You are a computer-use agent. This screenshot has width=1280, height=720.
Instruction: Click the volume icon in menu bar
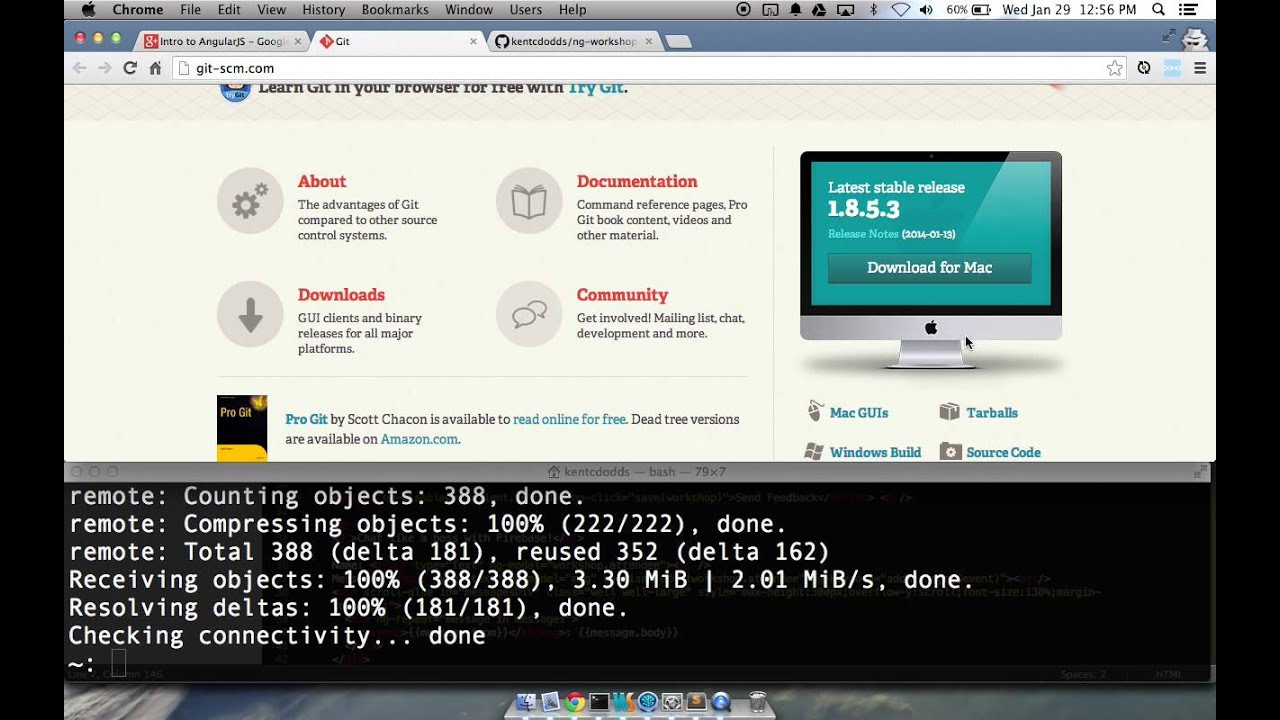pos(926,10)
